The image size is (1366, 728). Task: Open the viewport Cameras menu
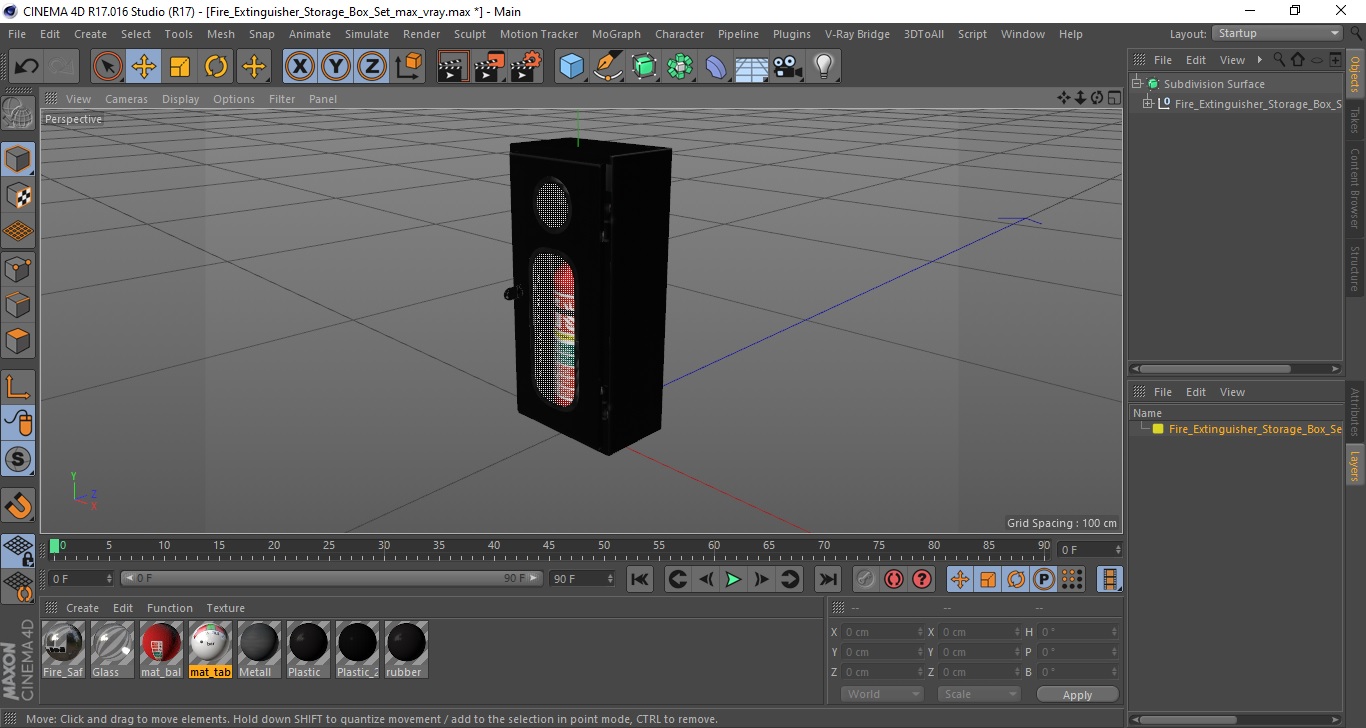pyautogui.click(x=126, y=99)
